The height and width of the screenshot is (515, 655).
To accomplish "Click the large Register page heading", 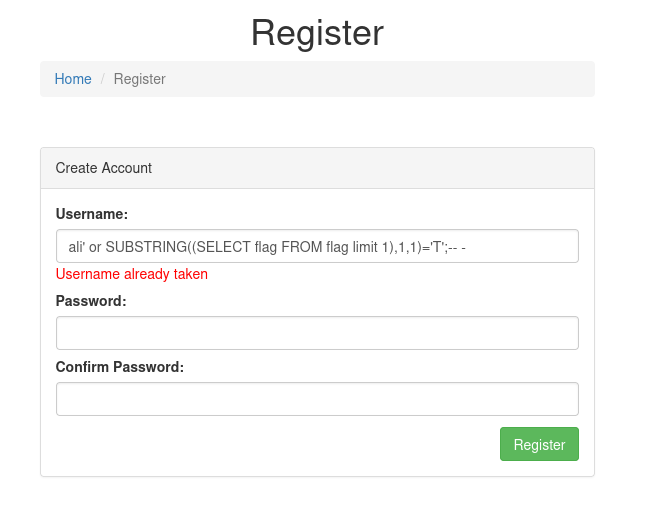I will point(317,33).
